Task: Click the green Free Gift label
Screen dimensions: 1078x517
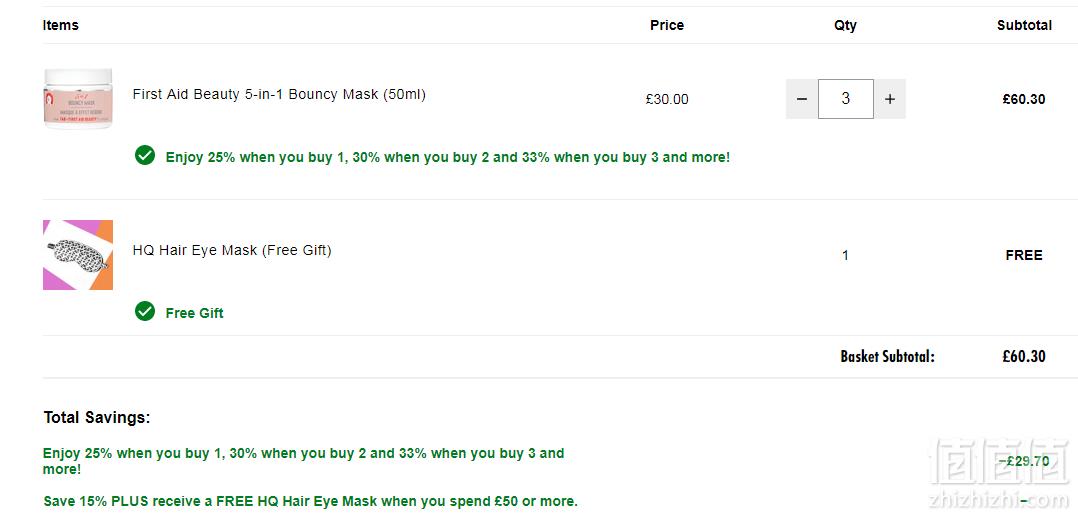Action: click(195, 313)
